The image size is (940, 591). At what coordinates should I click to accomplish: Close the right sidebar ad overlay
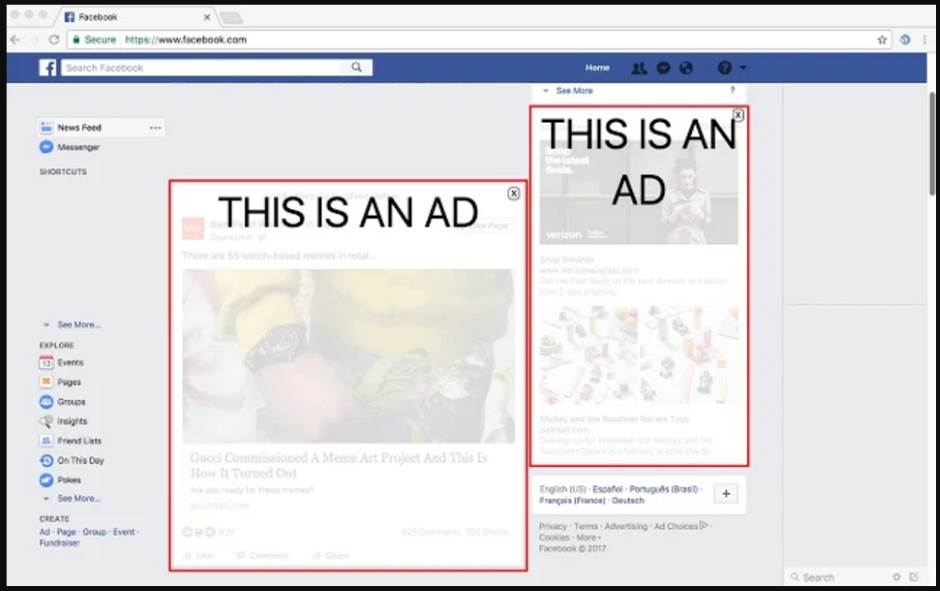click(x=738, y=115)
